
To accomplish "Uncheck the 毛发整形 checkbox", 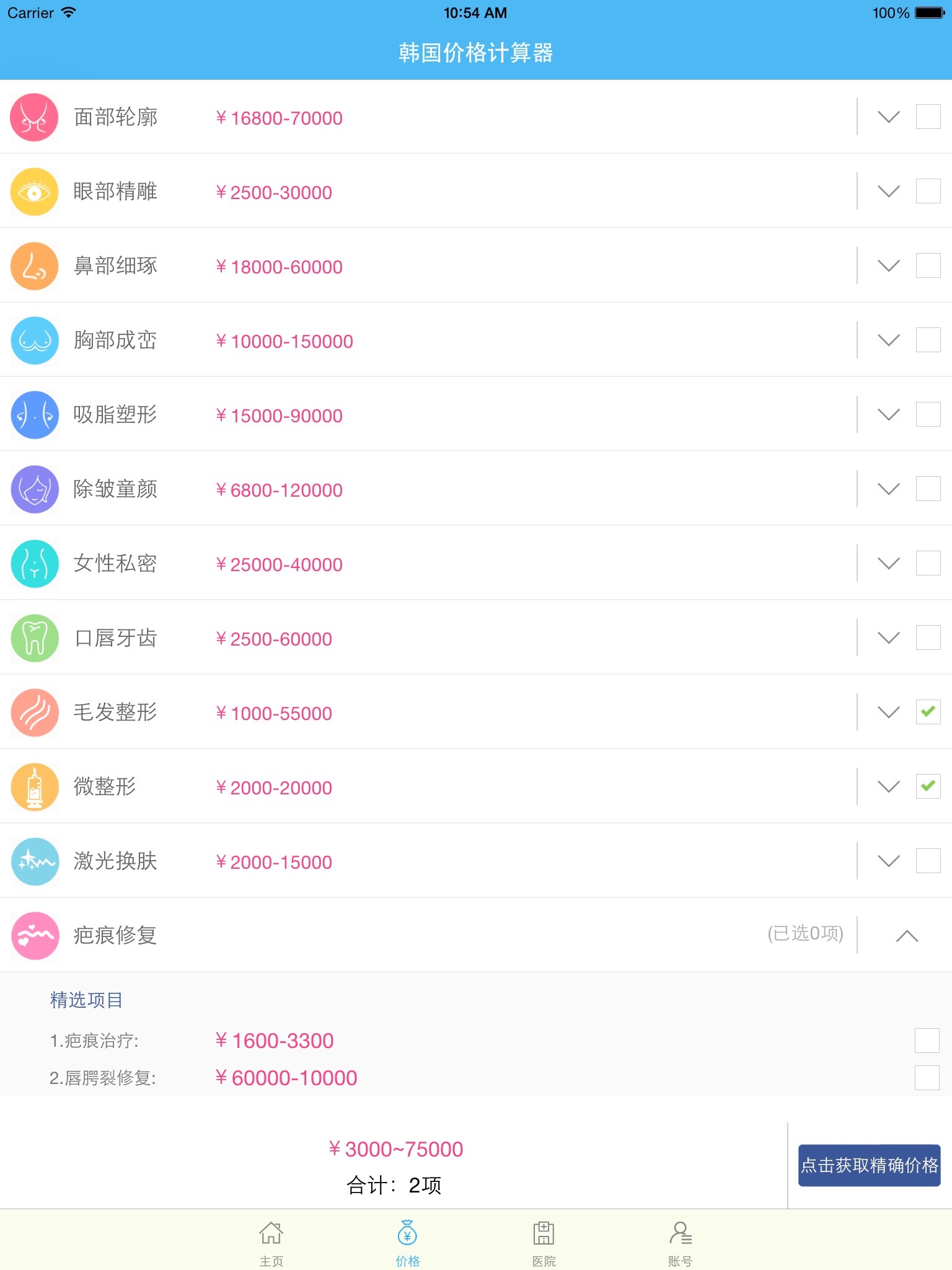I will click(928, 712).
